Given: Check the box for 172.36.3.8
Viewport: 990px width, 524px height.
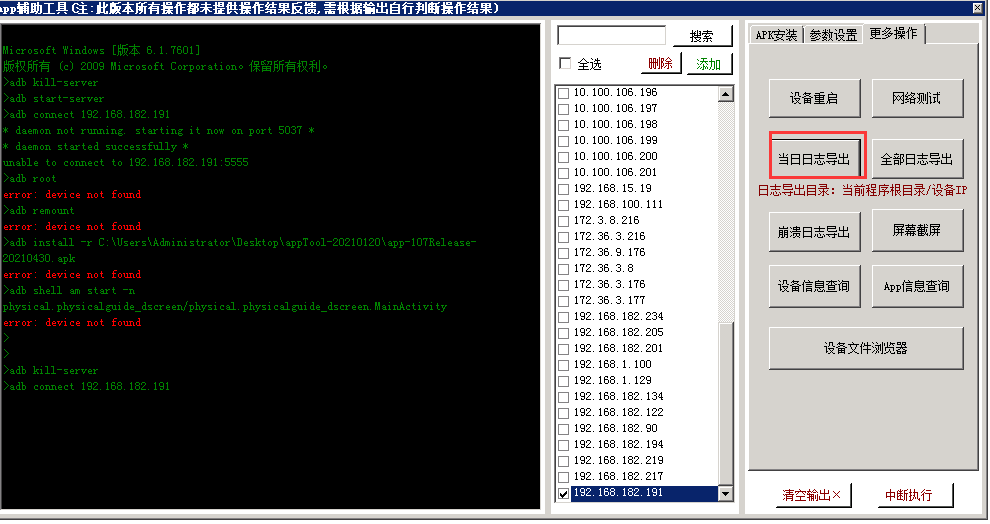Looking at the screenshot, I should click(564, 269).
